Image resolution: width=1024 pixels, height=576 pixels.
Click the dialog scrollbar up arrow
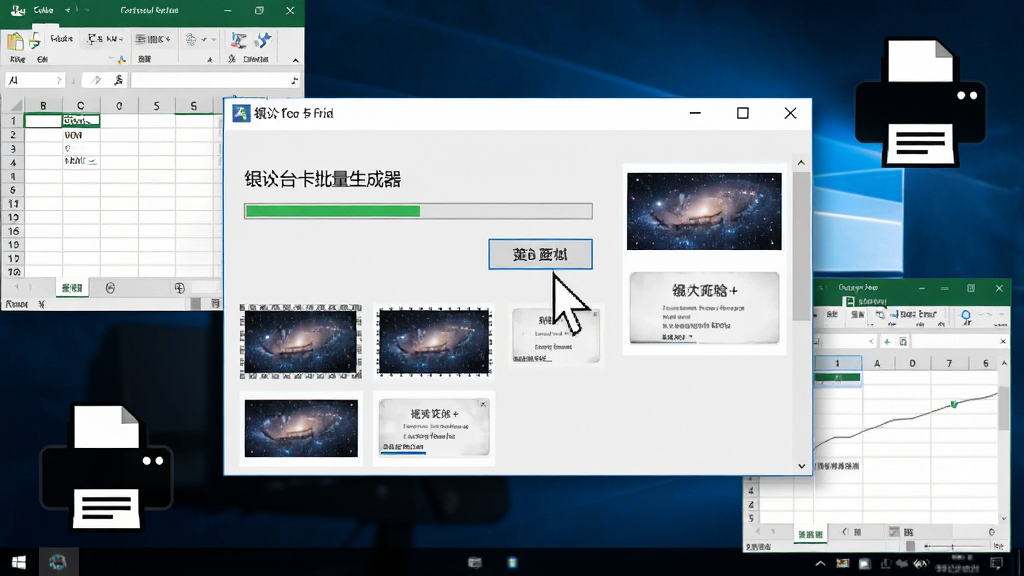pyautogui.click(x=801, y=163)
